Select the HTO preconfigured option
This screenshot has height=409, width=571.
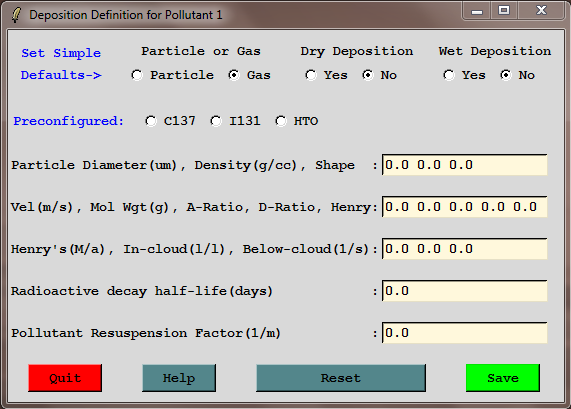(280, 121)
